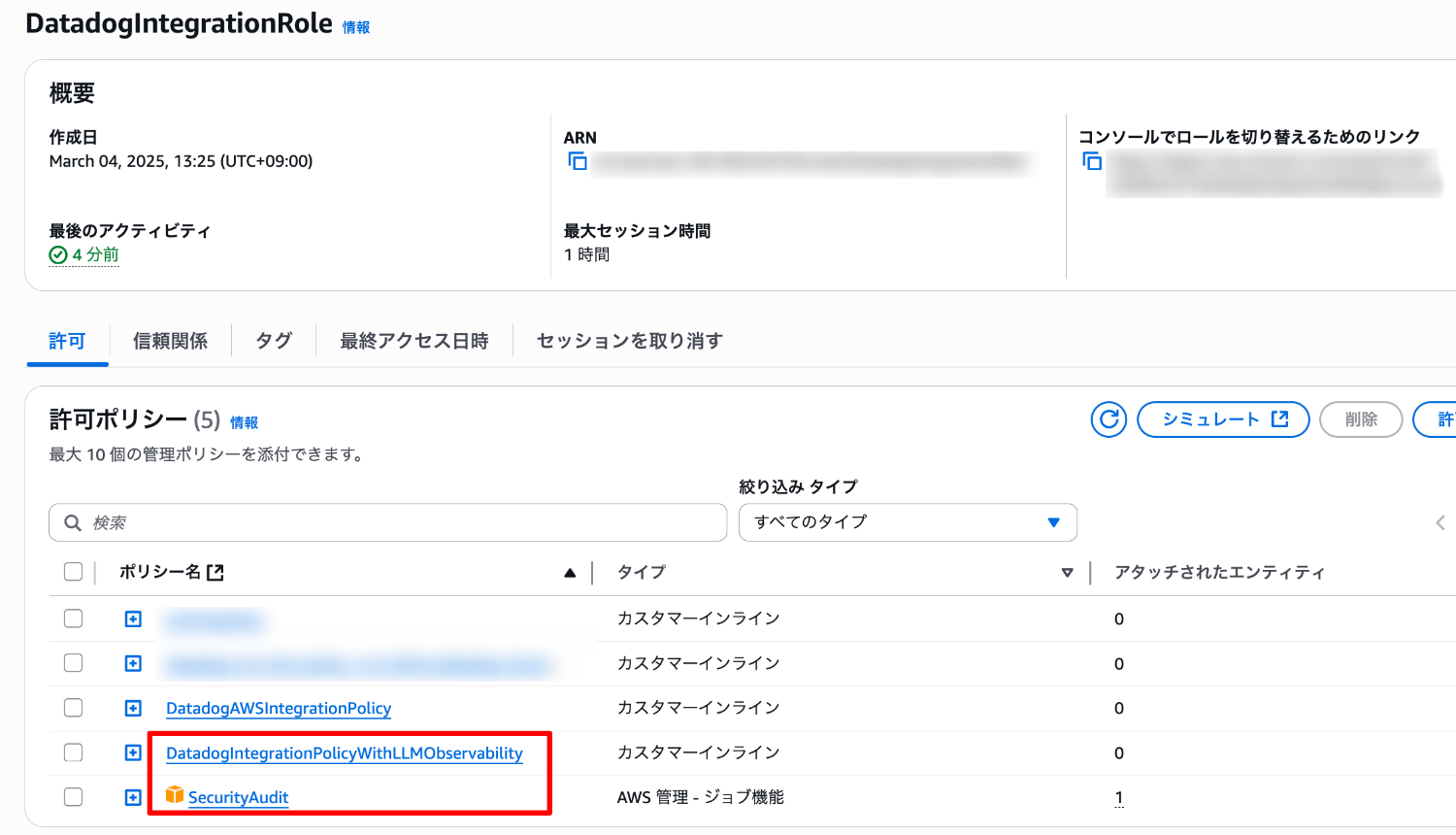Click the external link icon beside ポリシー名
Viewport: 1456px width, 835px height.
215,573
